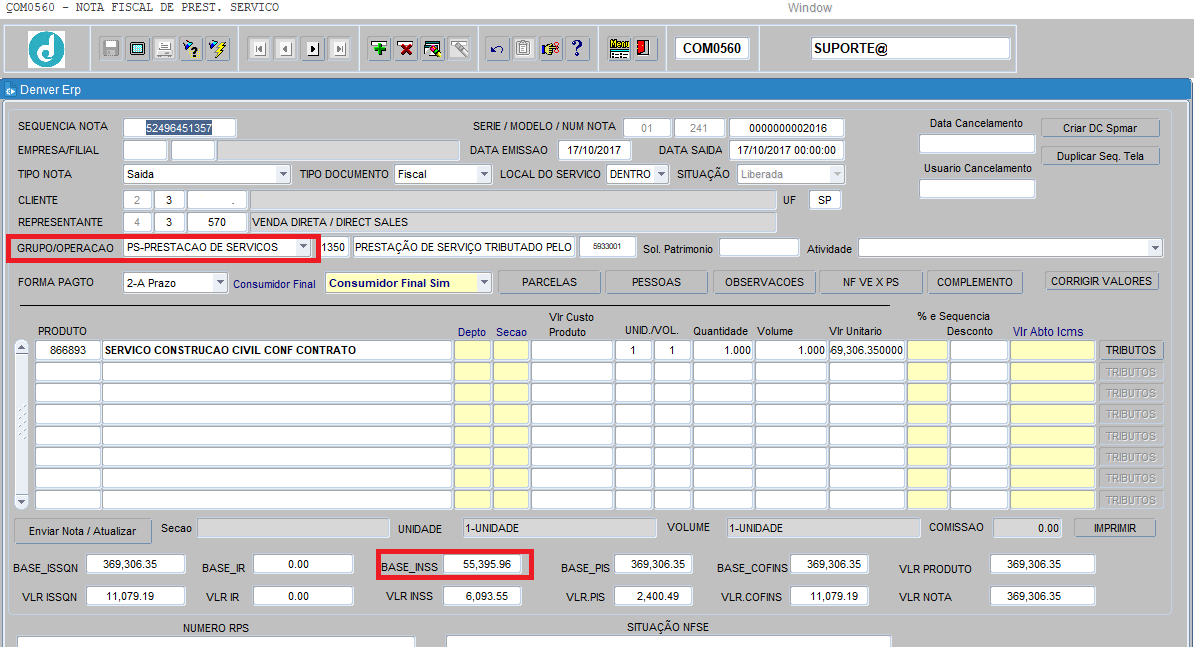Click the product description SERVICO CONSTRUCAO CIVIL CONF CONTRATO
The height and width of the screenshot is (647, 1194).
tap(277, 350)
